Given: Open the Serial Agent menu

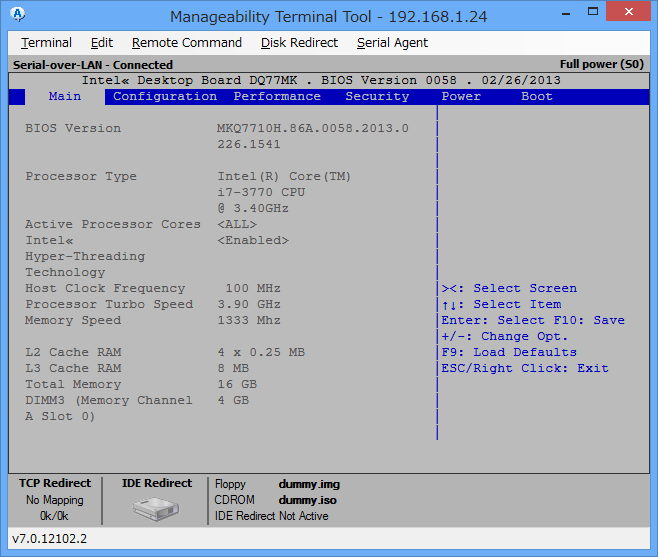Looking at the screenshot, I should coord(392,43).
